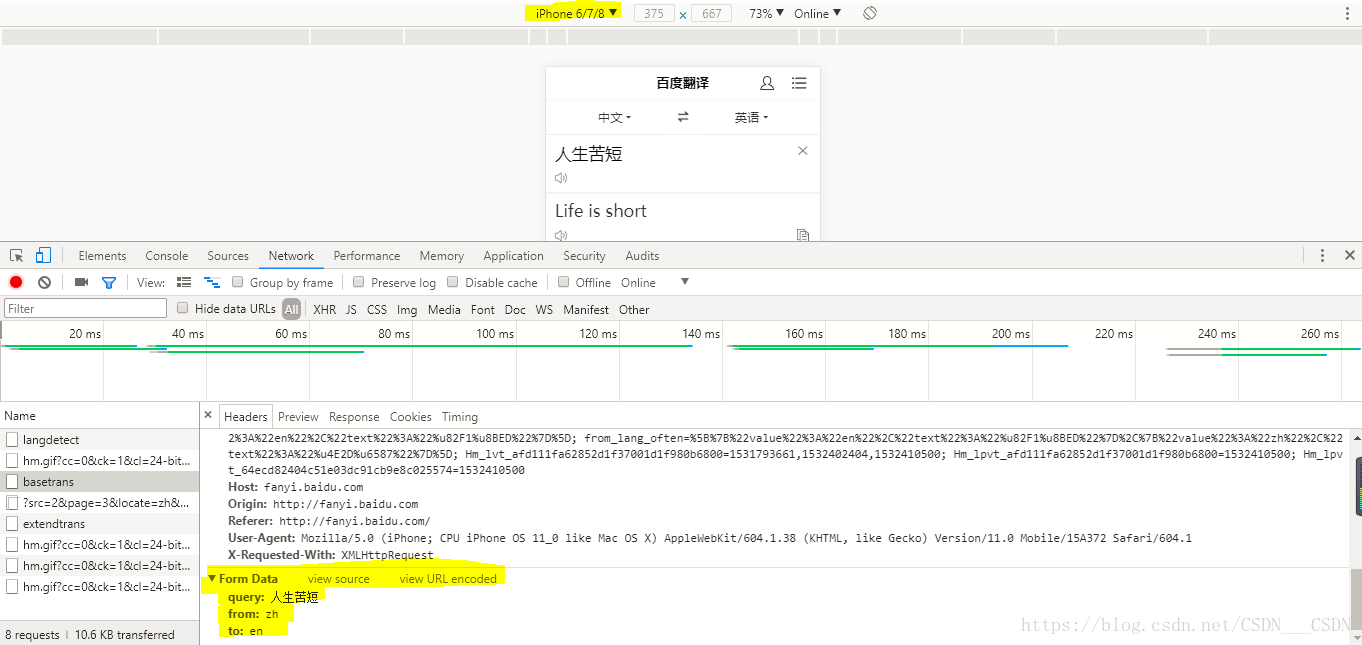Click the 140 ms timeline marker
This screenshot has width=1362, height=645.
(x=701, y=334)
